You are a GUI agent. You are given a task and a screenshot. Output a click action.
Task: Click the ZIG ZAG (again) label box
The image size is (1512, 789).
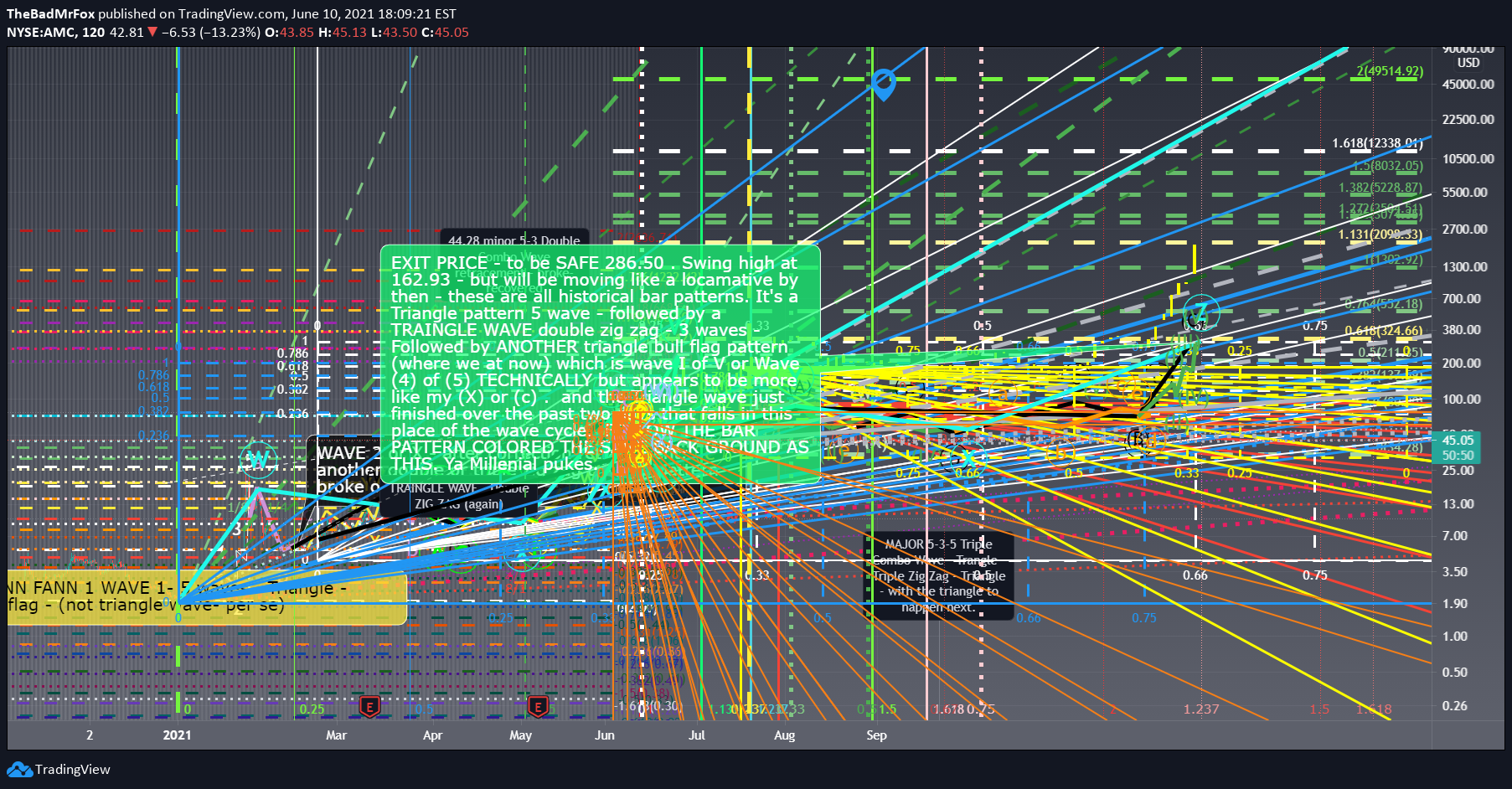click(458, 504)
